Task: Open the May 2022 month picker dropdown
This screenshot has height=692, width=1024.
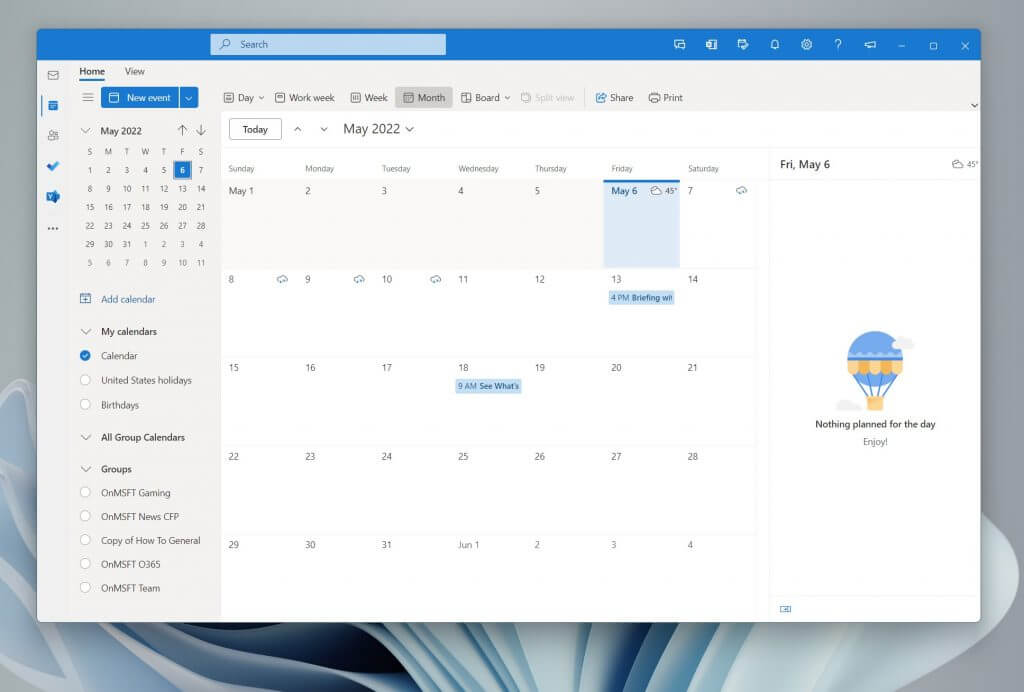Action: click(x=379, y=129)
